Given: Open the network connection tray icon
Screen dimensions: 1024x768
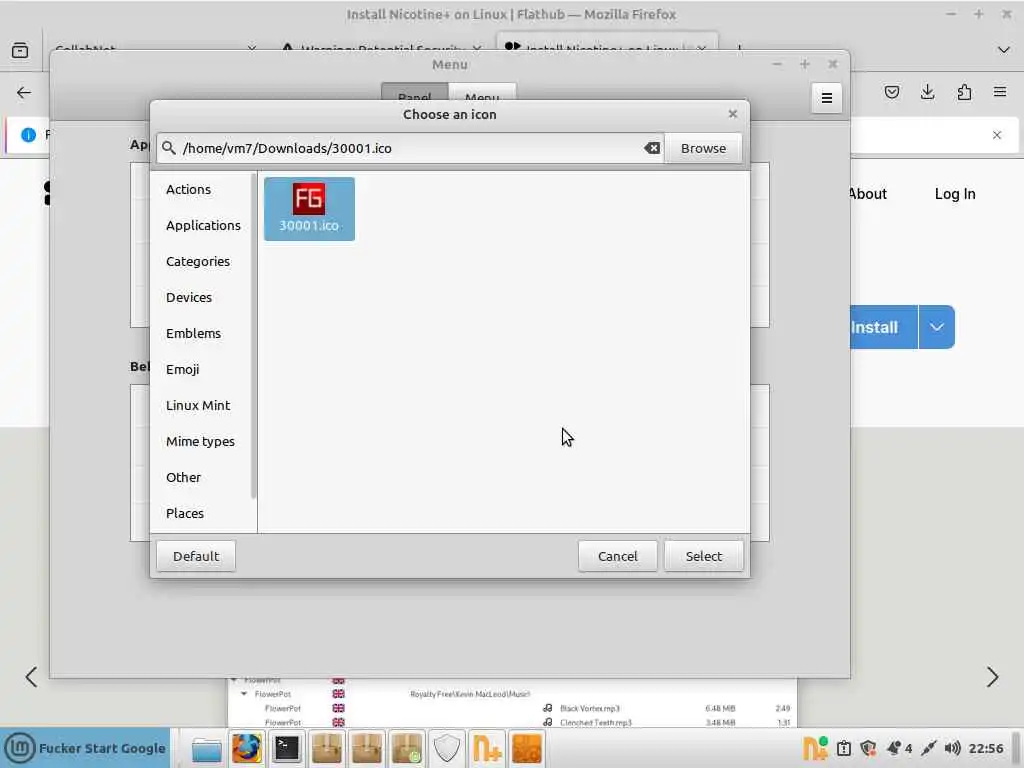Looking at the screenshot, I should pyautogui.click(x=929, y=748).
